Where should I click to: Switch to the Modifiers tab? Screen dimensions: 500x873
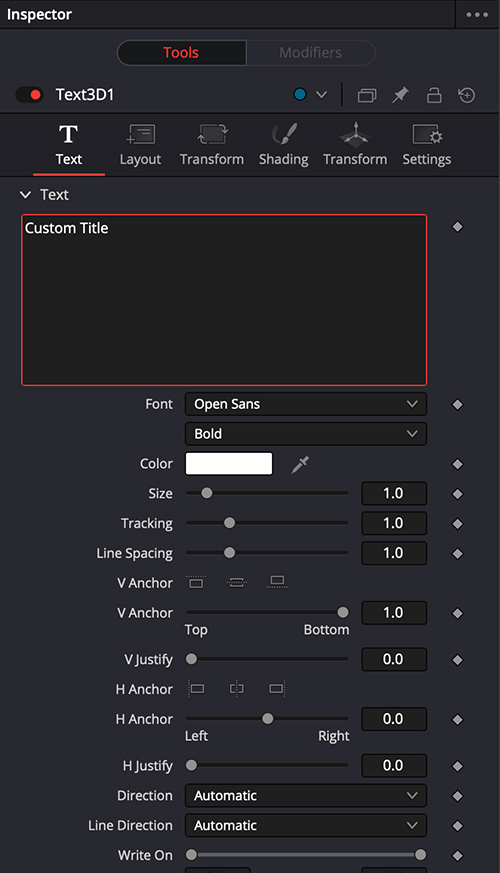(x=311, y=53)
